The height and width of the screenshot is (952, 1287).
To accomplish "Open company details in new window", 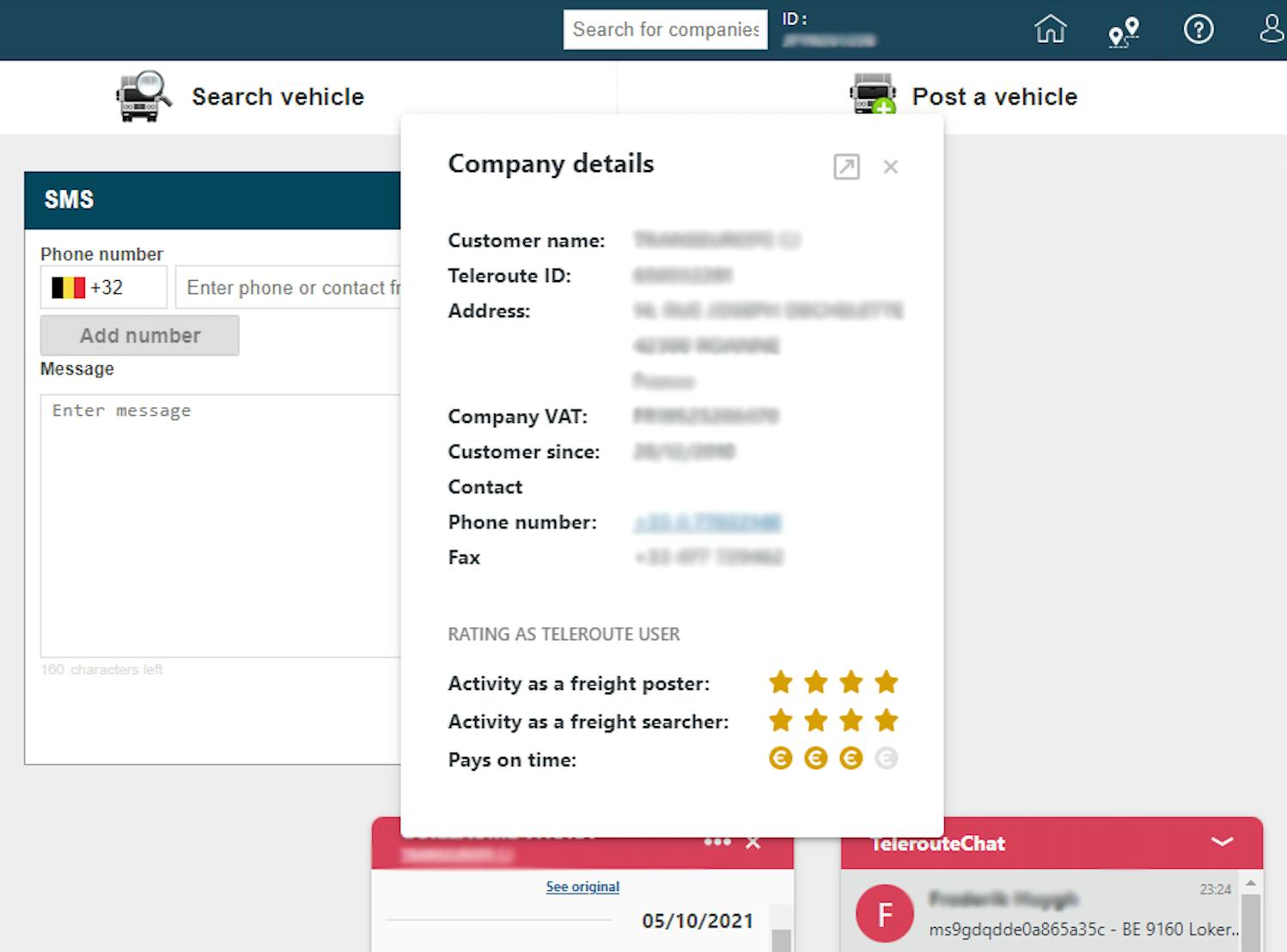I will pos(846,167).
